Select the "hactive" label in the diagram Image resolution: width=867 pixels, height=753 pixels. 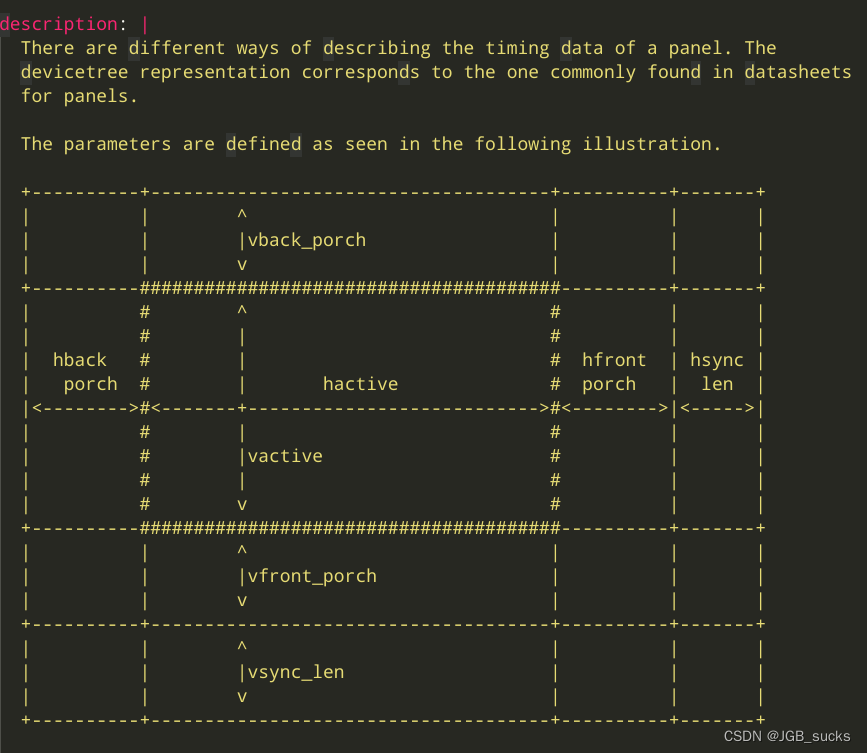tap(360, 384)
